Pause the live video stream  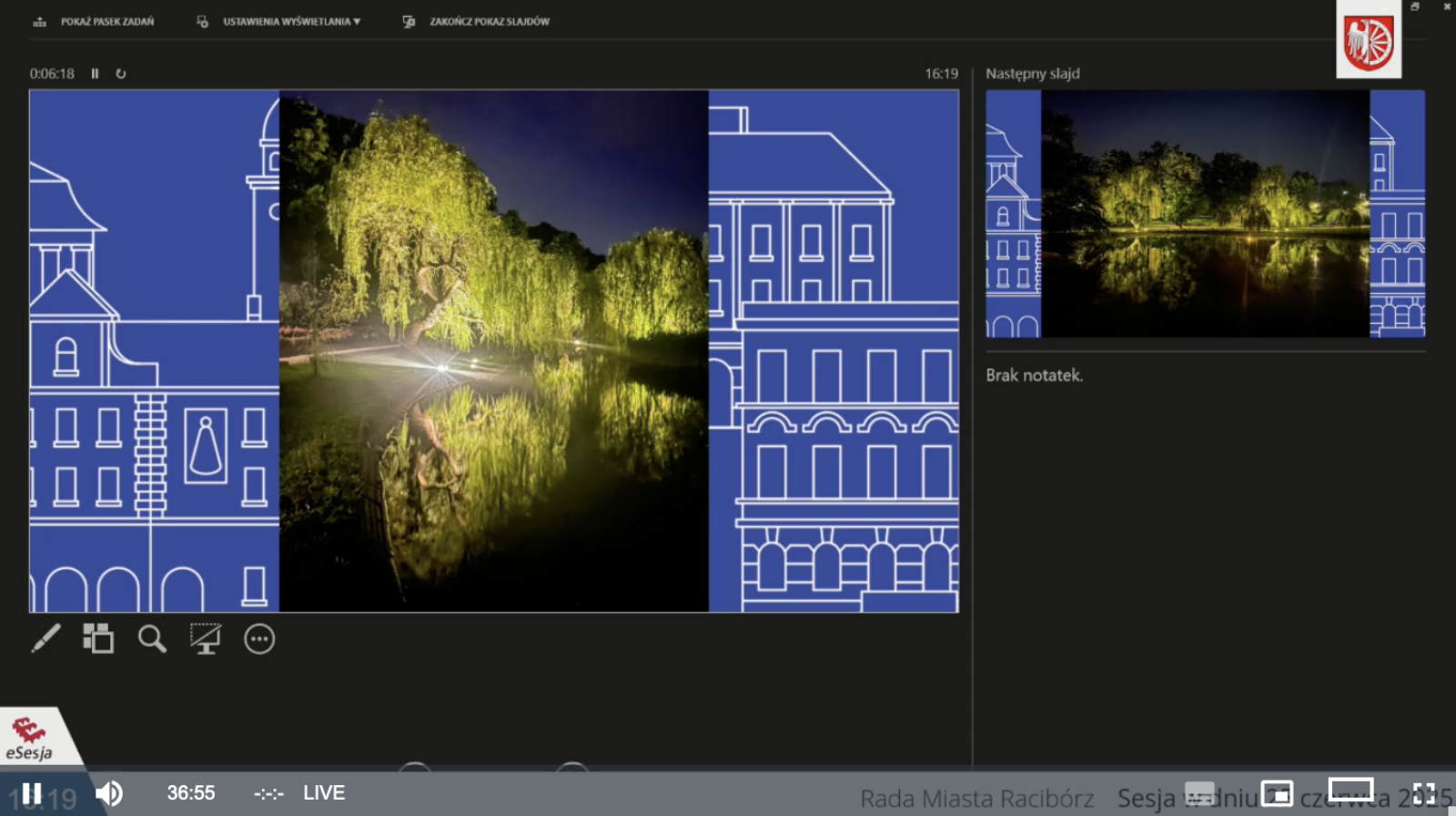coord(32,793)
